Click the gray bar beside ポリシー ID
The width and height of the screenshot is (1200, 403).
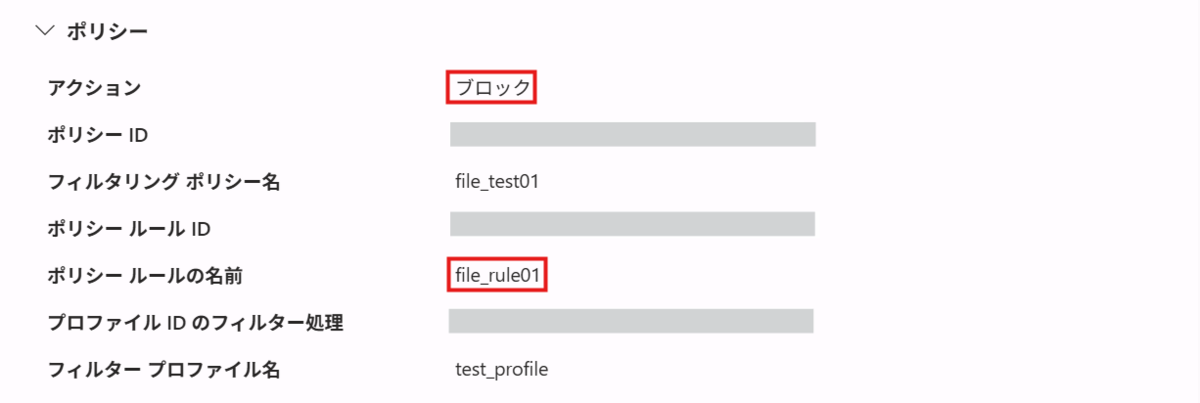pos(633,135)
